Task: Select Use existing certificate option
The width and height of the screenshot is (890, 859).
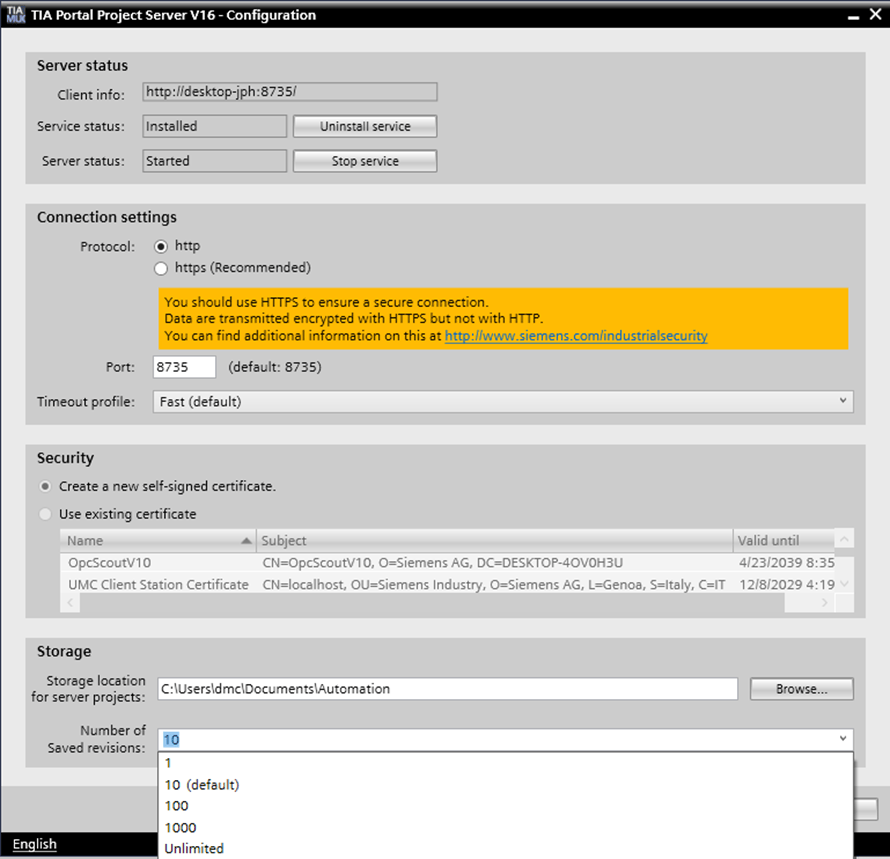Action: click(x=45, y=514)
